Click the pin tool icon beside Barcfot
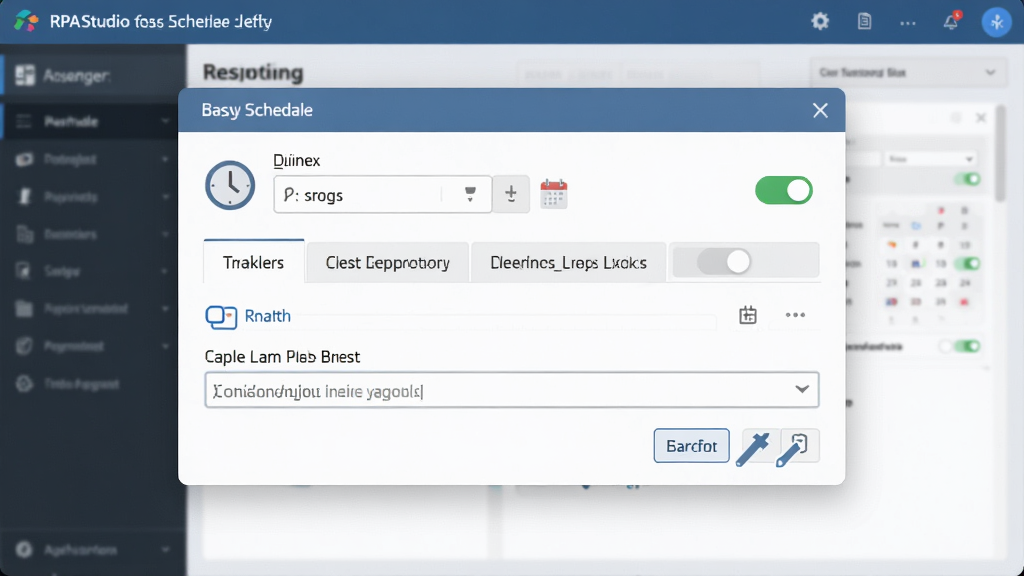1024x576 pixels. point(754,447)
